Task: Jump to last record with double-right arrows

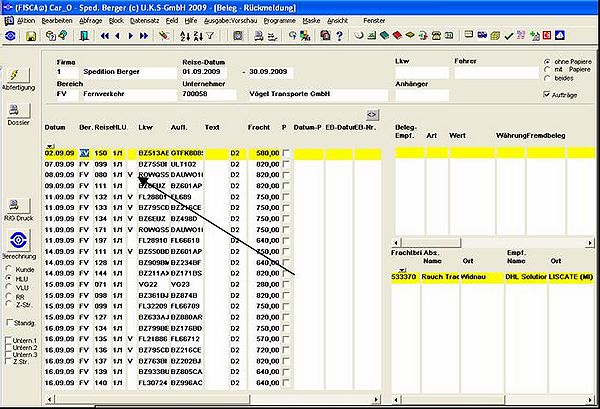Action: (x=144, y=36)
